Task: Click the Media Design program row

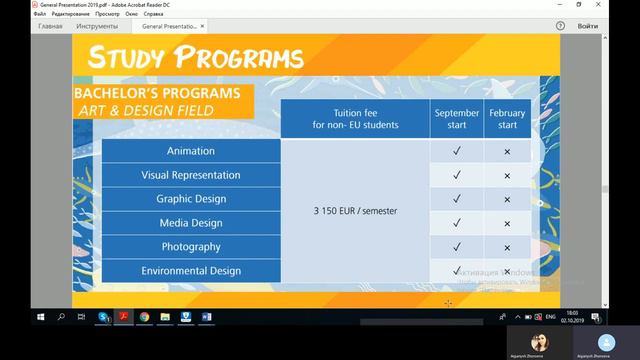Action: 191,223
